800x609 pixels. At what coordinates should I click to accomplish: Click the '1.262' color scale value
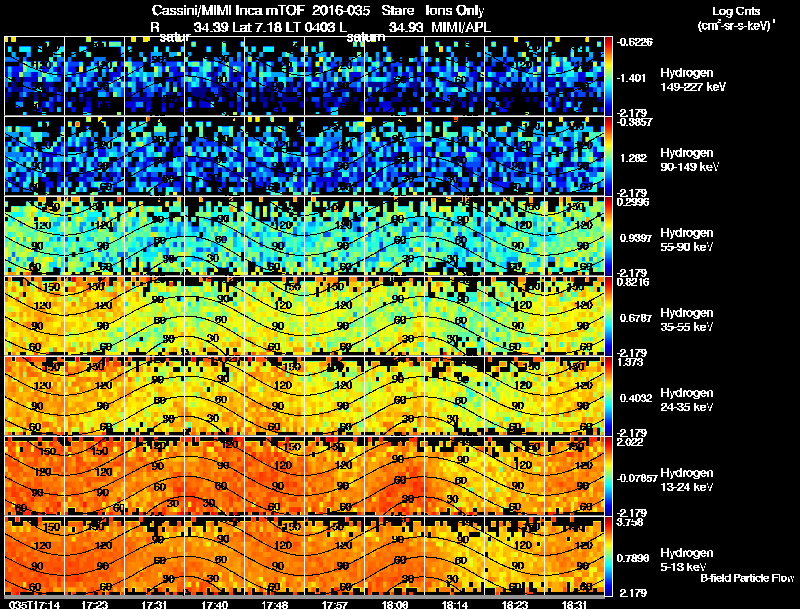tap(633, 158)
